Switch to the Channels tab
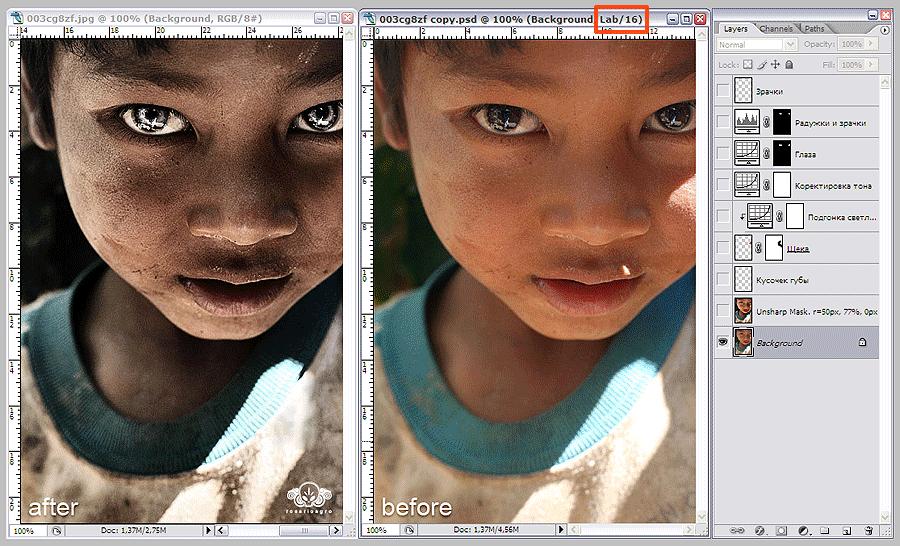This screenshot has width=900, height=546. click(775, 29)
